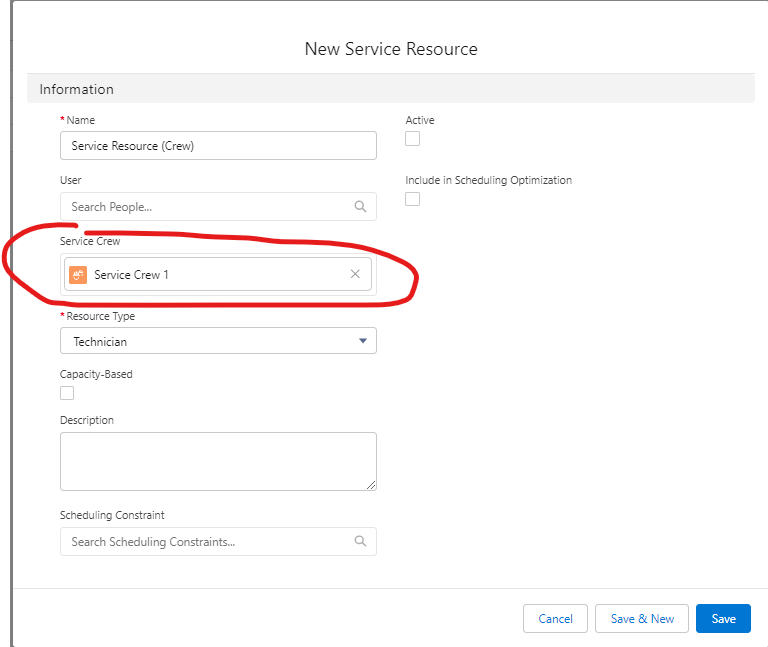The image size is (768, 647).
Task: Click the Service Crew field label
Action: click(90, 242)
